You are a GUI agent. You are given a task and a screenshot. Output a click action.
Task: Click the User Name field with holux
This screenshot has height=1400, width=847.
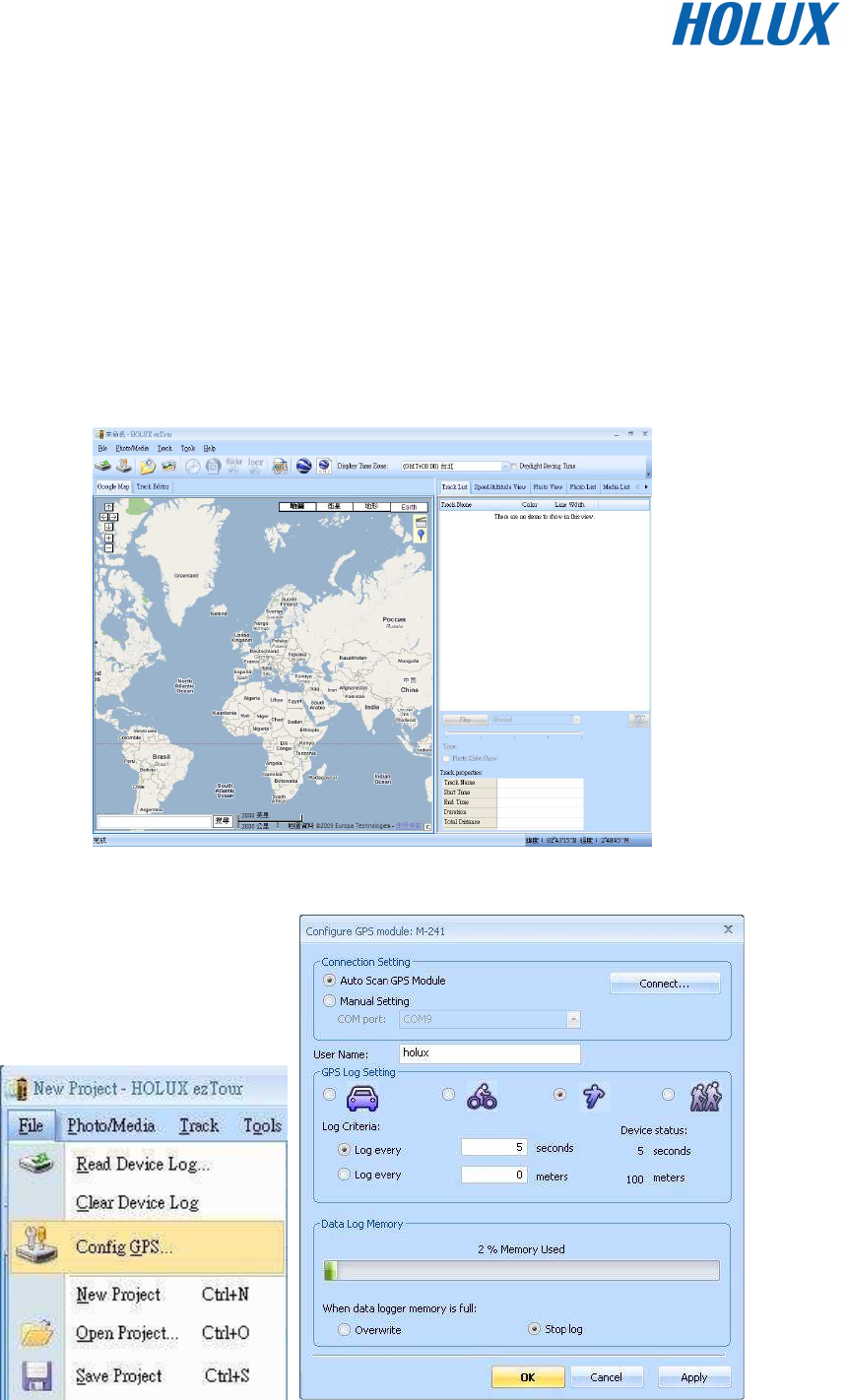point(490,1053)
